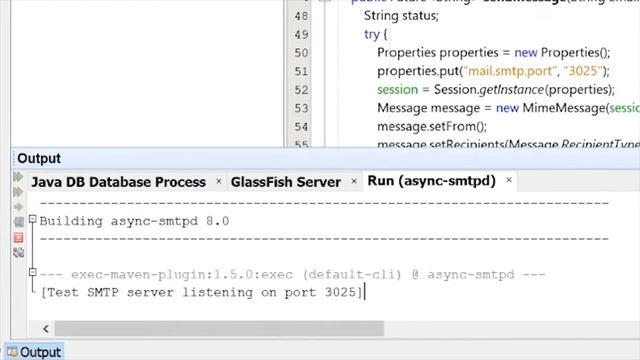
Task: Click 'new Properties();' on line 50
Action: 562,53
